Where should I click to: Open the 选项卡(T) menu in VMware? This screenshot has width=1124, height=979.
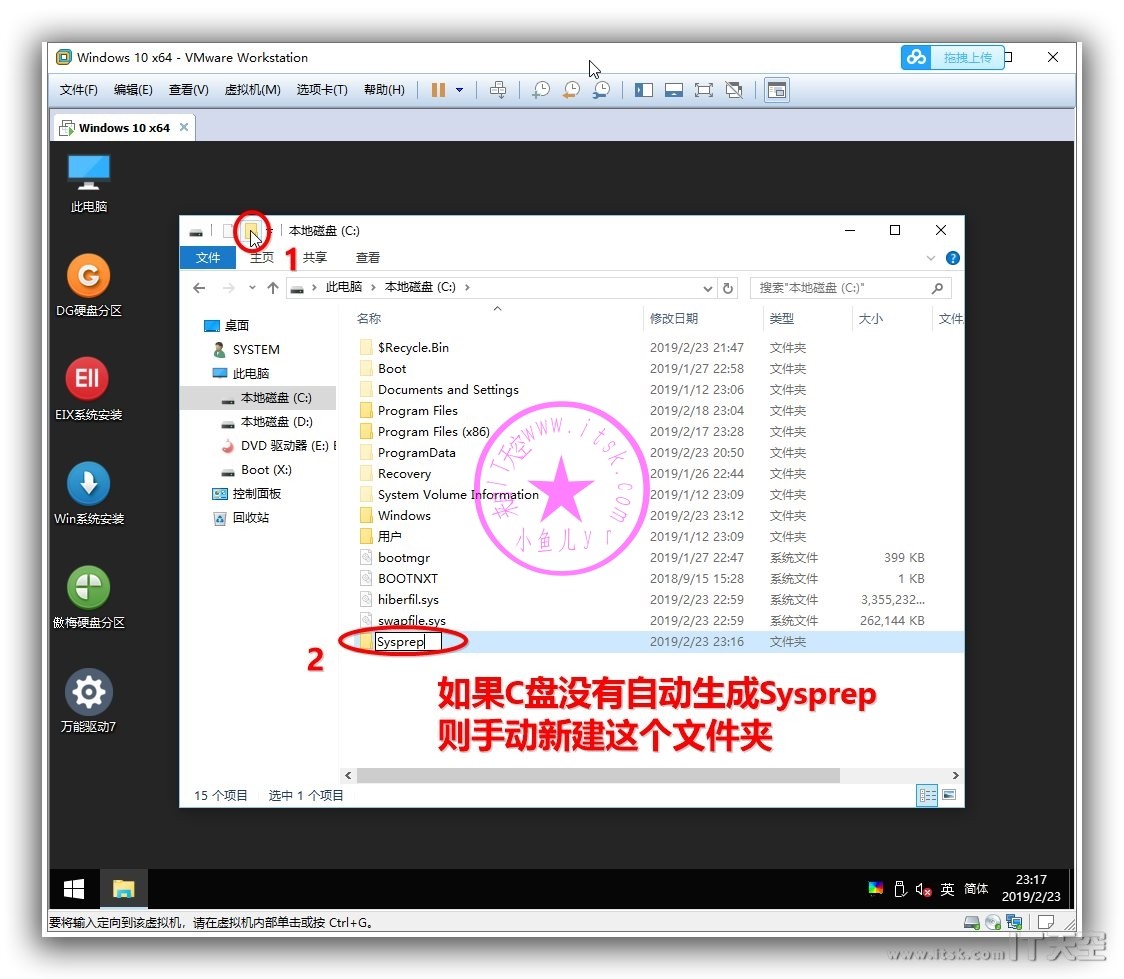(322, 90)
